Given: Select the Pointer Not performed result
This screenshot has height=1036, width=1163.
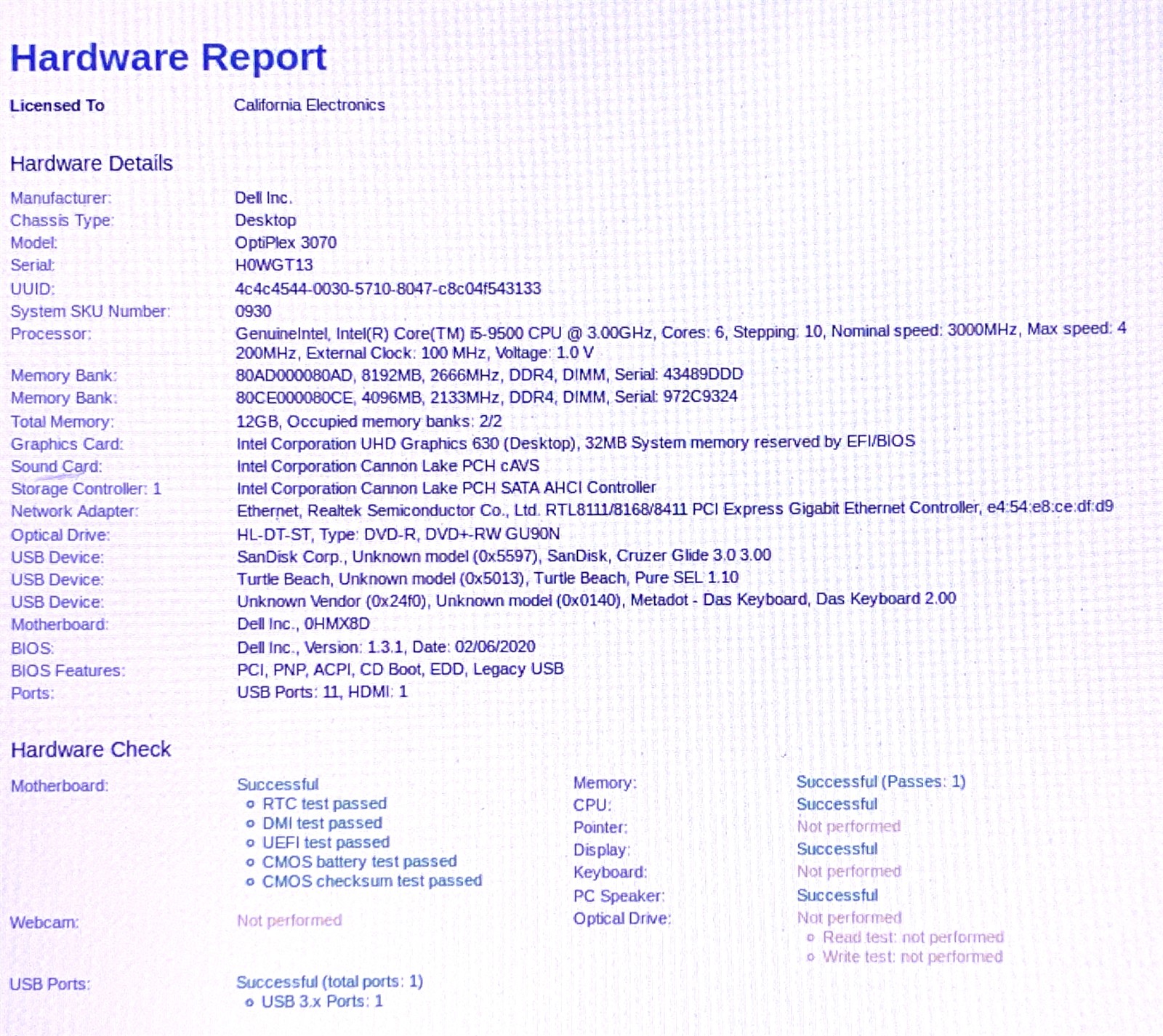Looking at the screenshot, I should [849, 827].
